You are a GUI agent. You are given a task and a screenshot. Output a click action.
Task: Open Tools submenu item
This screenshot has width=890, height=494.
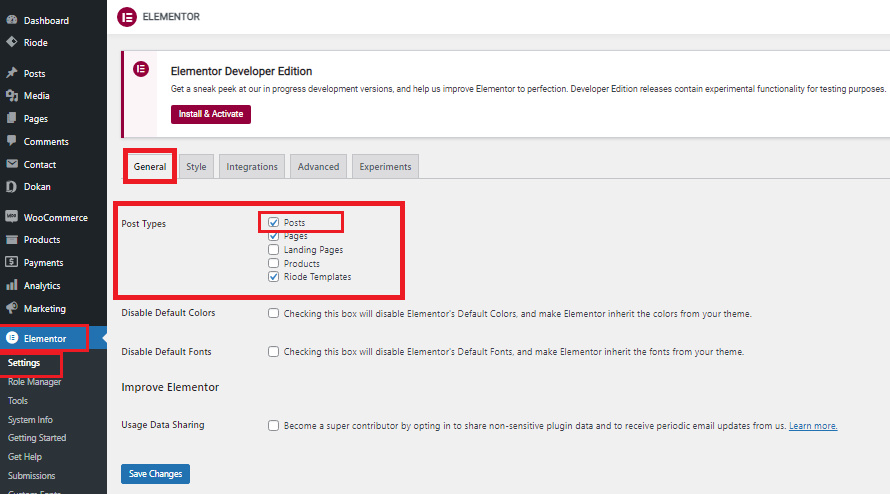(18, 400)
